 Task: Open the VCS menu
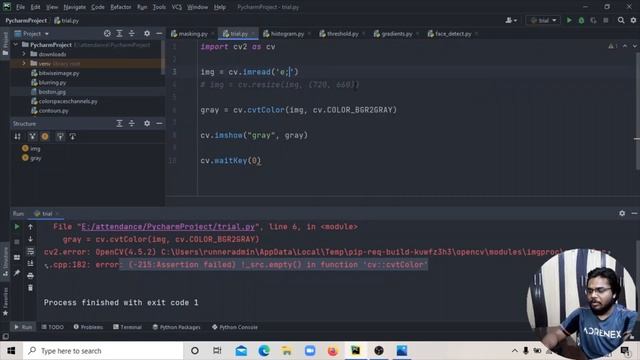click(x=177, y=7)
